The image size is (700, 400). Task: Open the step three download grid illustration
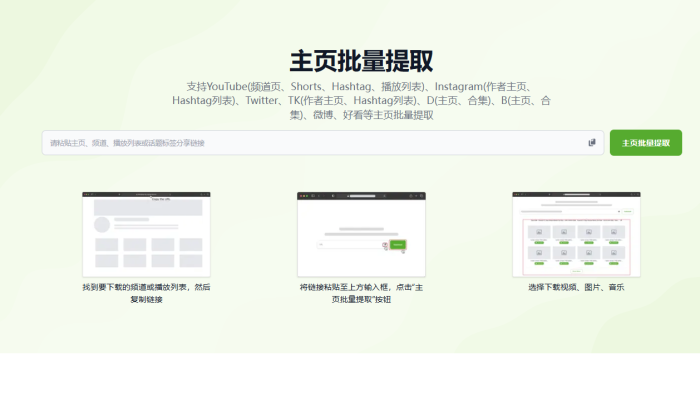pos(576,233)
